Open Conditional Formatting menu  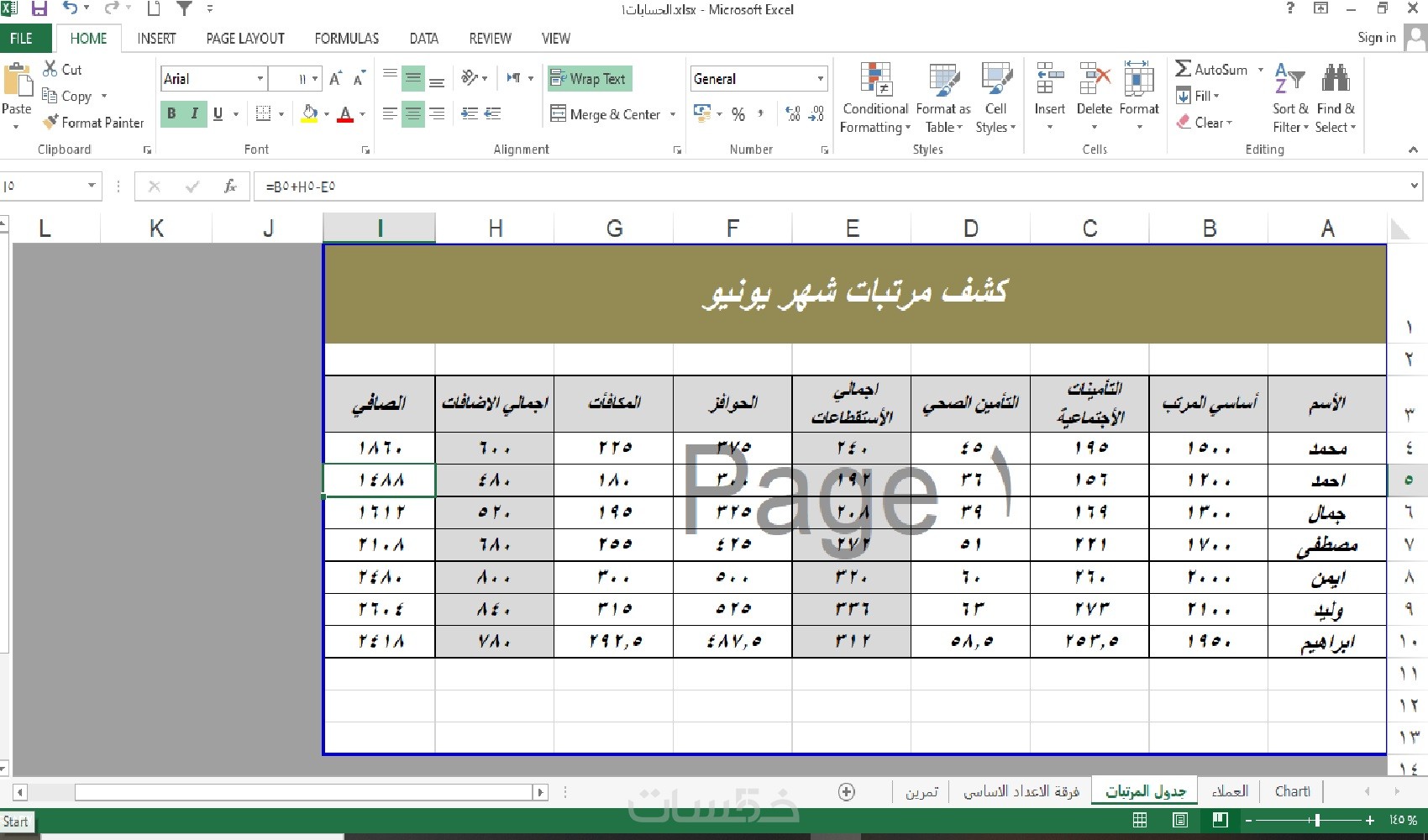[x=875, y=97]
